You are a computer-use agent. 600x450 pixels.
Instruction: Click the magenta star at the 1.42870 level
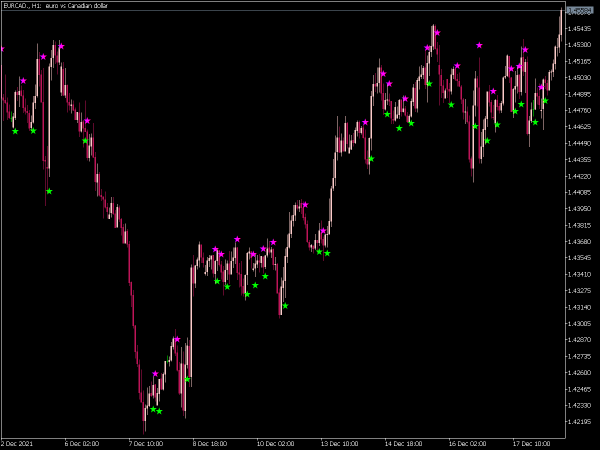point(177,339)
